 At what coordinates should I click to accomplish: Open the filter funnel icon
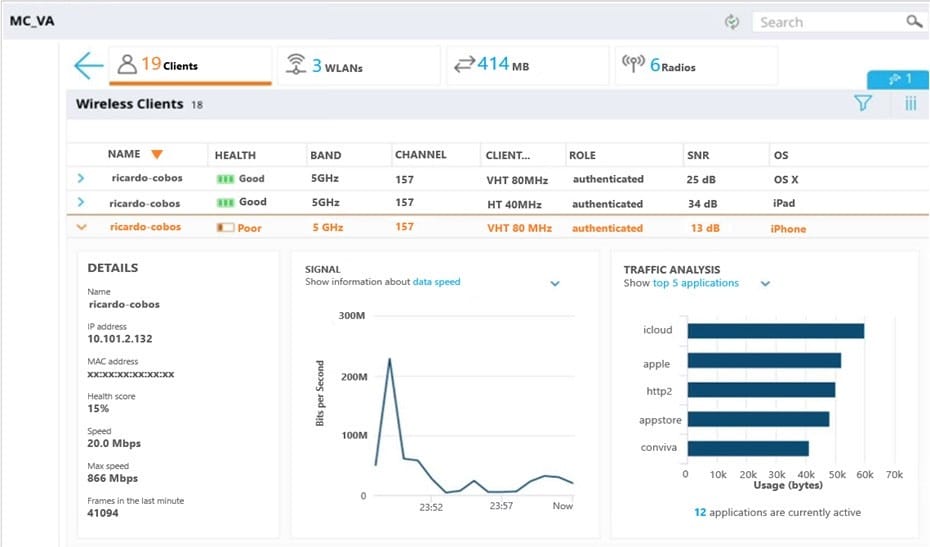pyautogui.click(x=862, y=103)
